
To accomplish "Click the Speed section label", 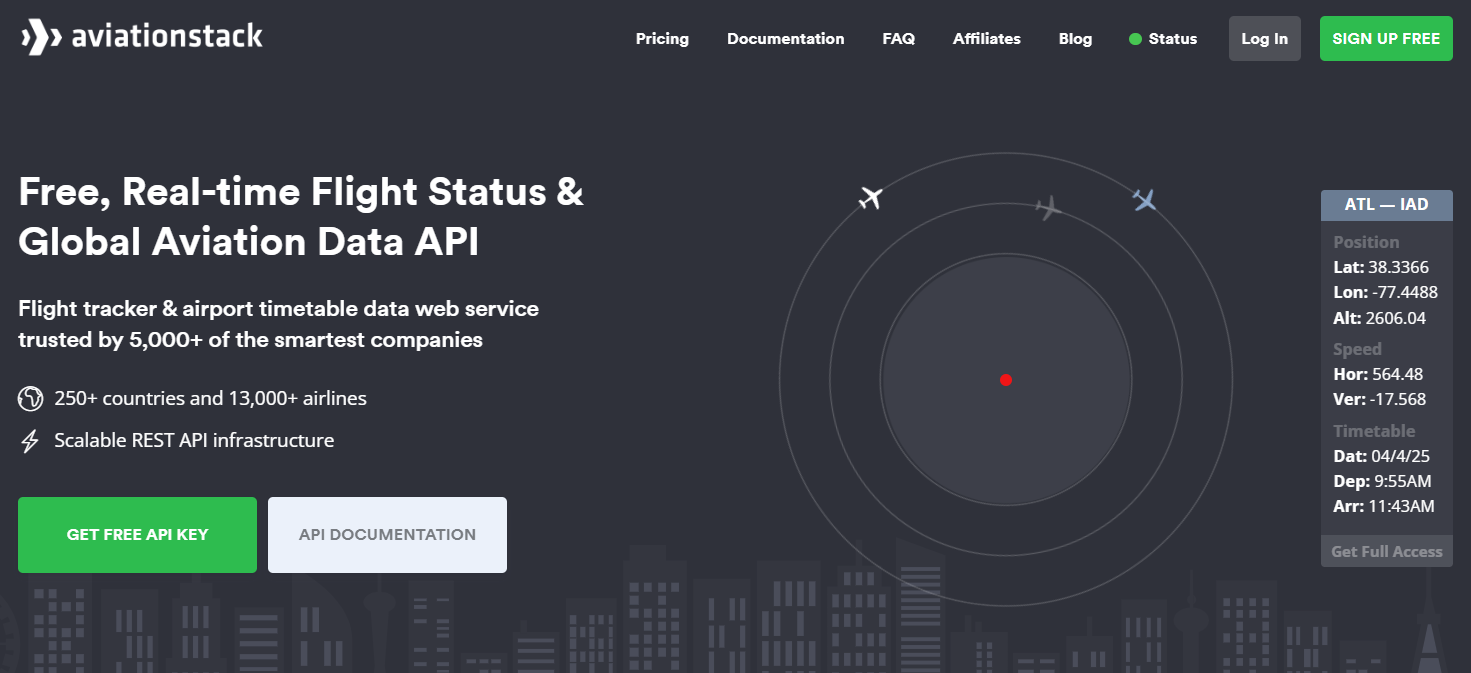I will click(x=1357, y=349).
